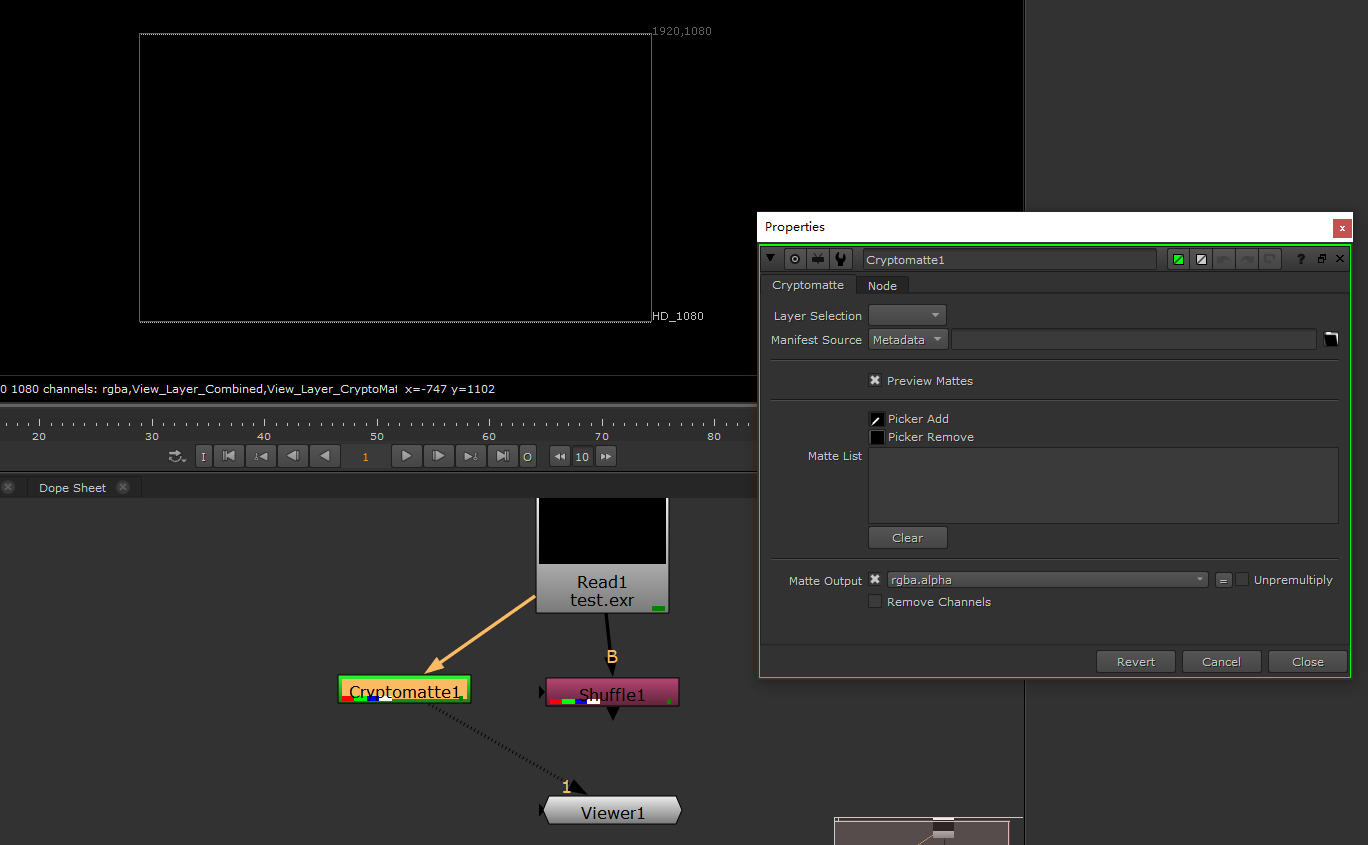This screenshot has width=1368, height=845.
Task: Float the Cryptomatte1 properties panel
Action: (1321, 259)
